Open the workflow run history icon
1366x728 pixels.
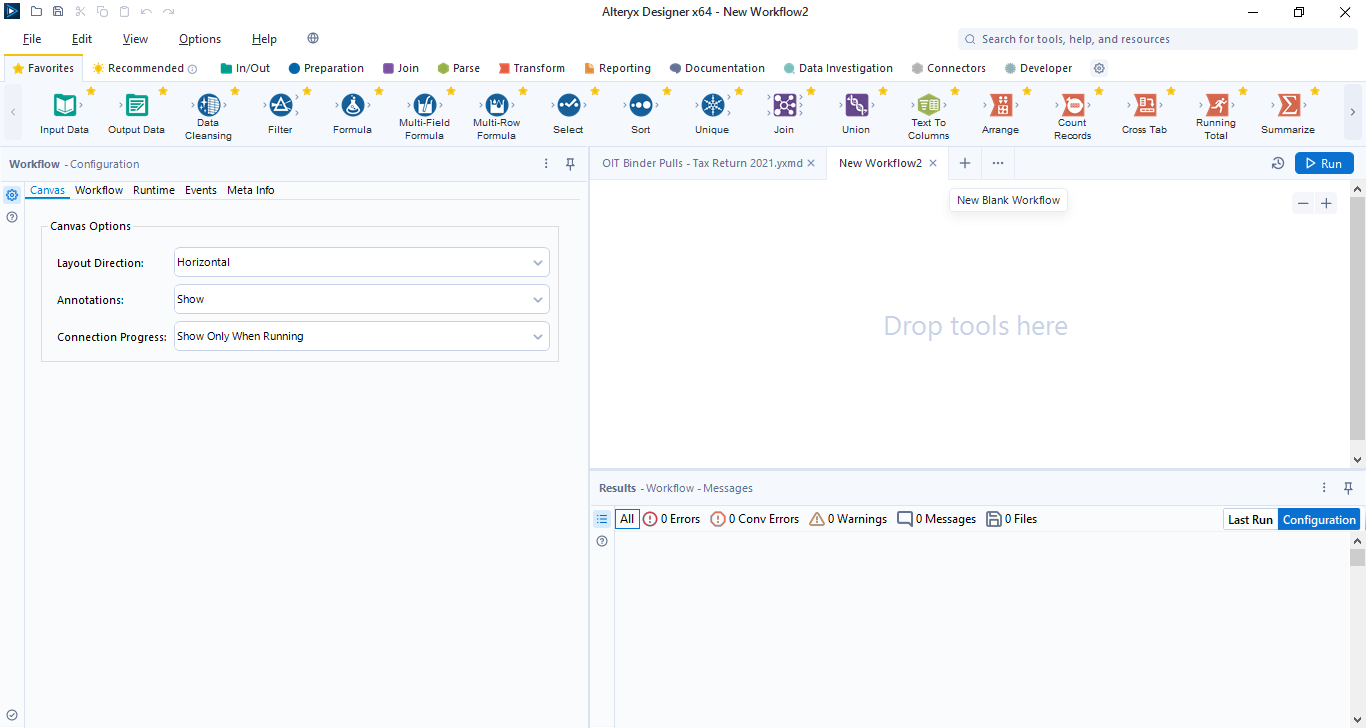click(x=1277, y=164)
